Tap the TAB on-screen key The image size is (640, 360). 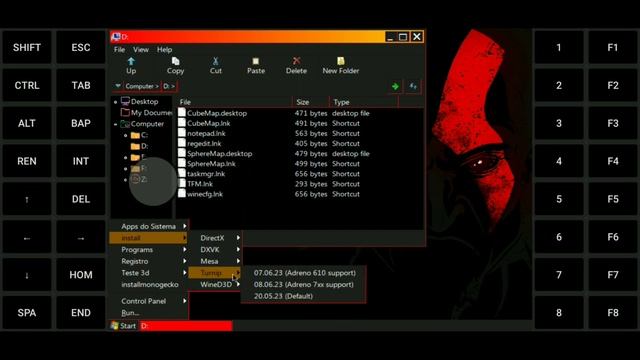click(x=81, y=85)
